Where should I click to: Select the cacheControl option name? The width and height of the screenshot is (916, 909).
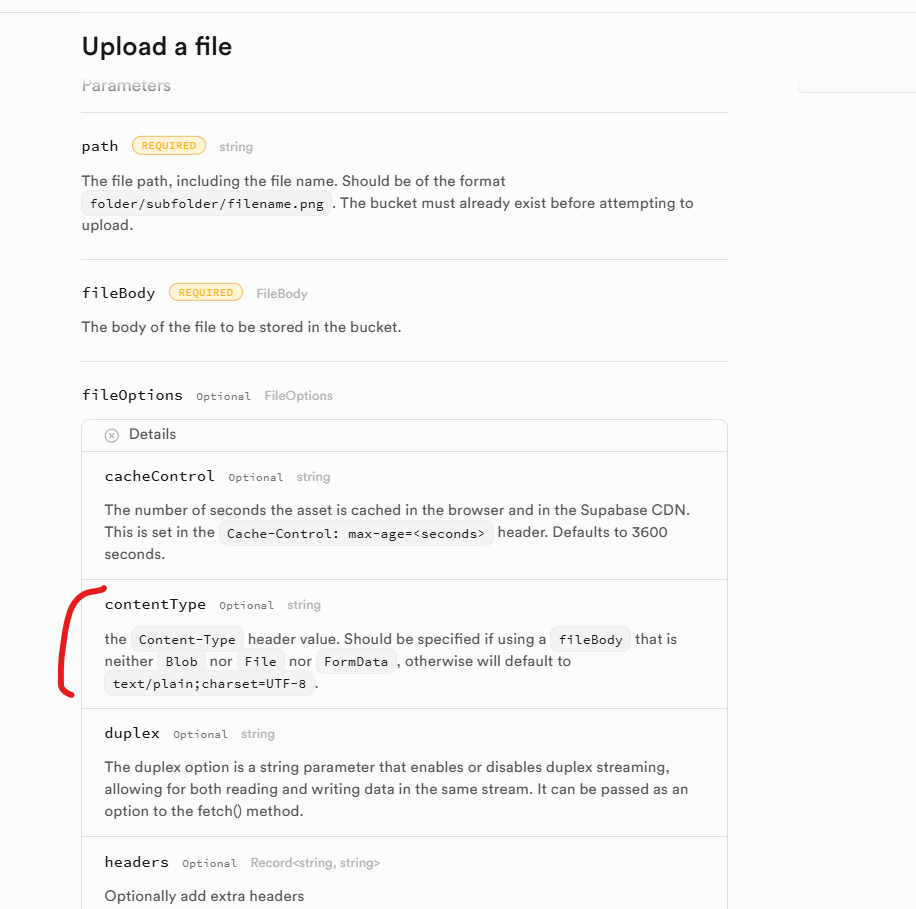159,476
